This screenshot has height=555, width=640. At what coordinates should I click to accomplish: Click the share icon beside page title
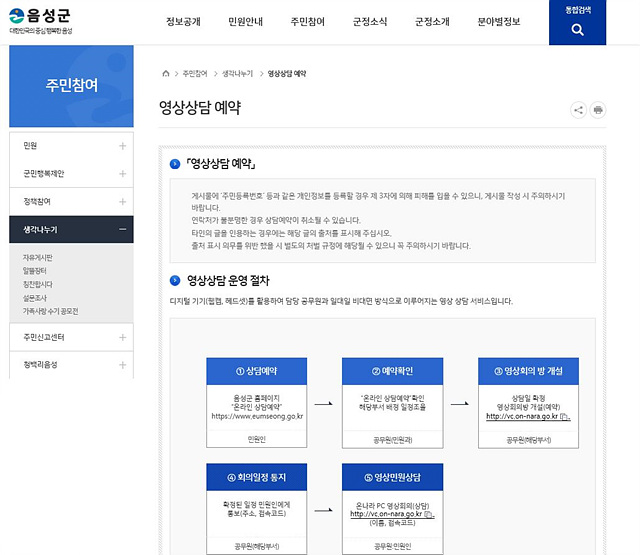(x=578, y=110)
